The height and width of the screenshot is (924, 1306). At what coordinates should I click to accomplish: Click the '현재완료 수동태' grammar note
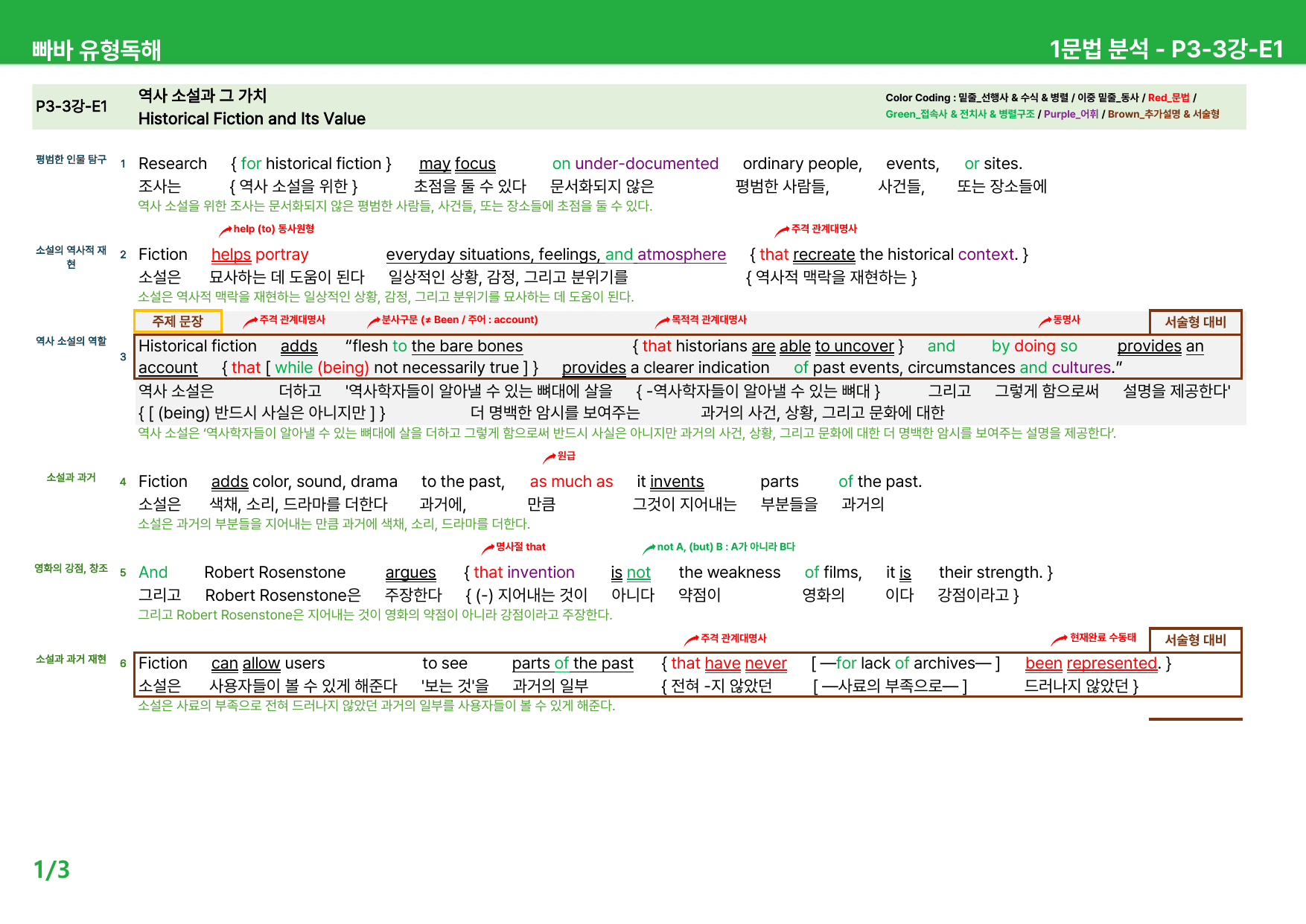1103,637
